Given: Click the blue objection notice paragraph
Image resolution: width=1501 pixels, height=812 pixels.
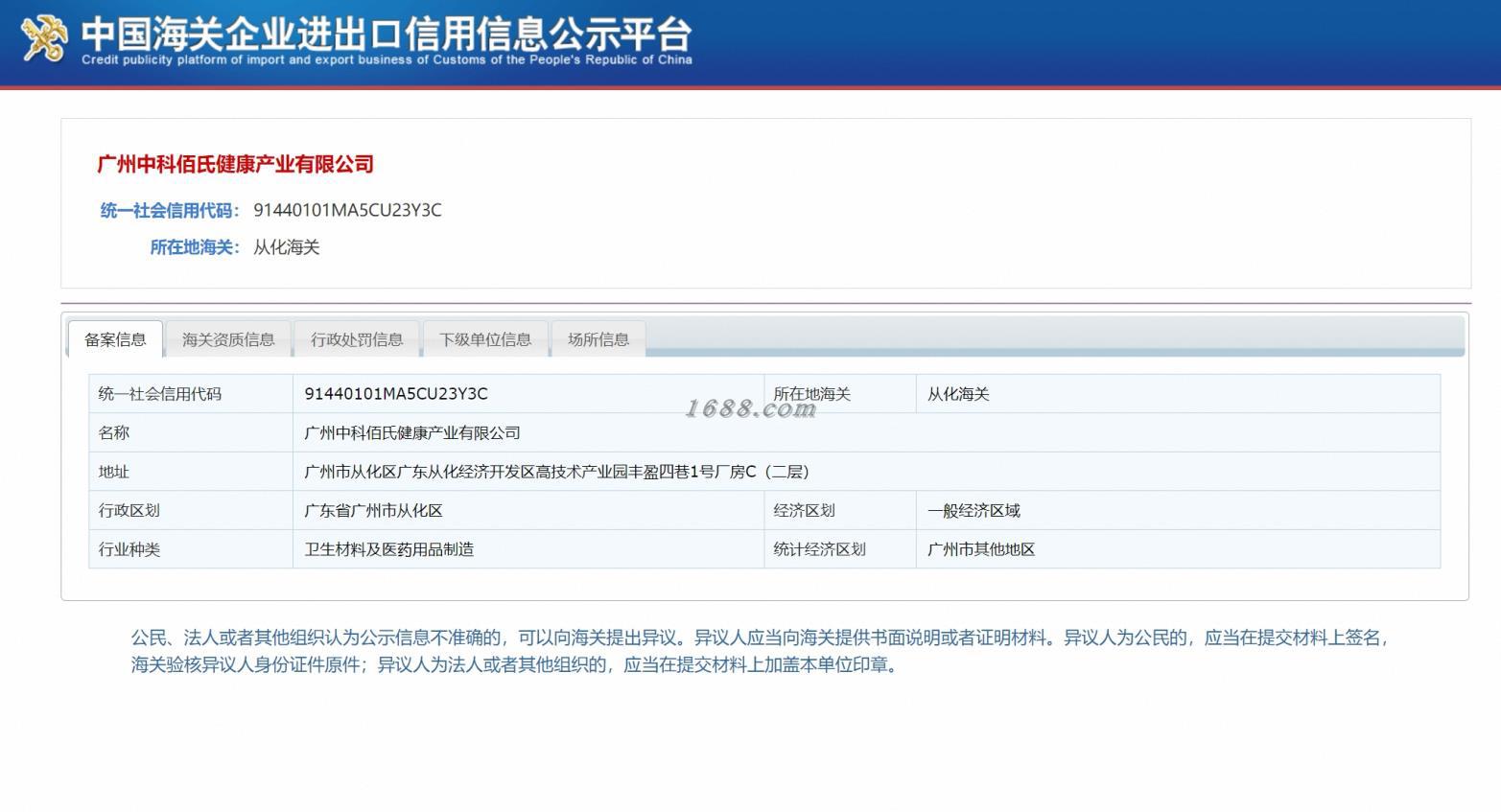Looking at the screenshot, I should click(x=761, y=651).
